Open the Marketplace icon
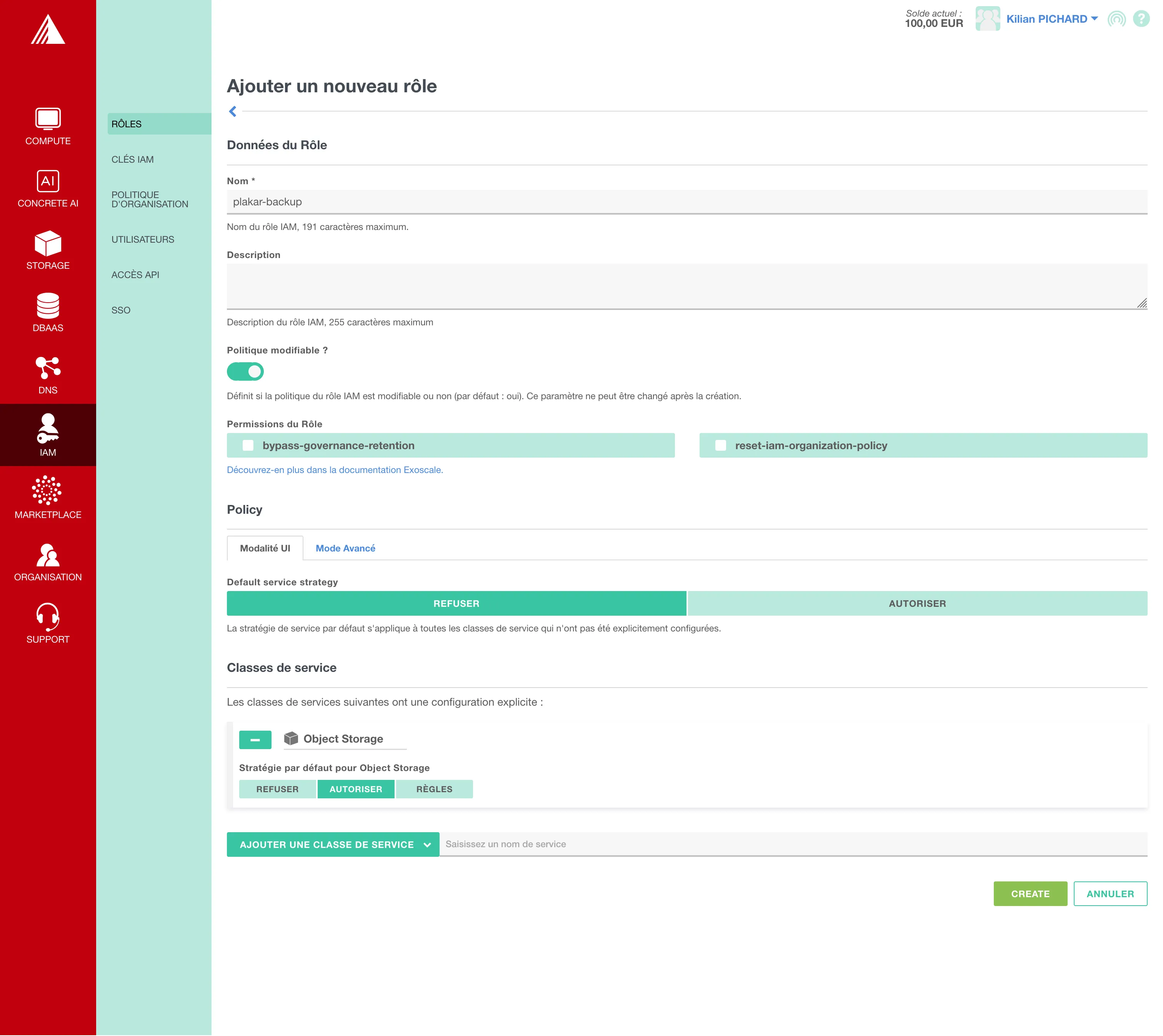Viewport: 1163px width, 1036px height. point(47,491)
